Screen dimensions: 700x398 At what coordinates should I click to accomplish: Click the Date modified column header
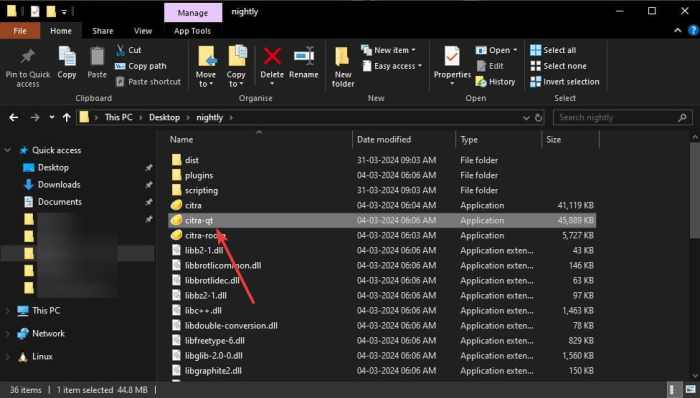point(384,139)
